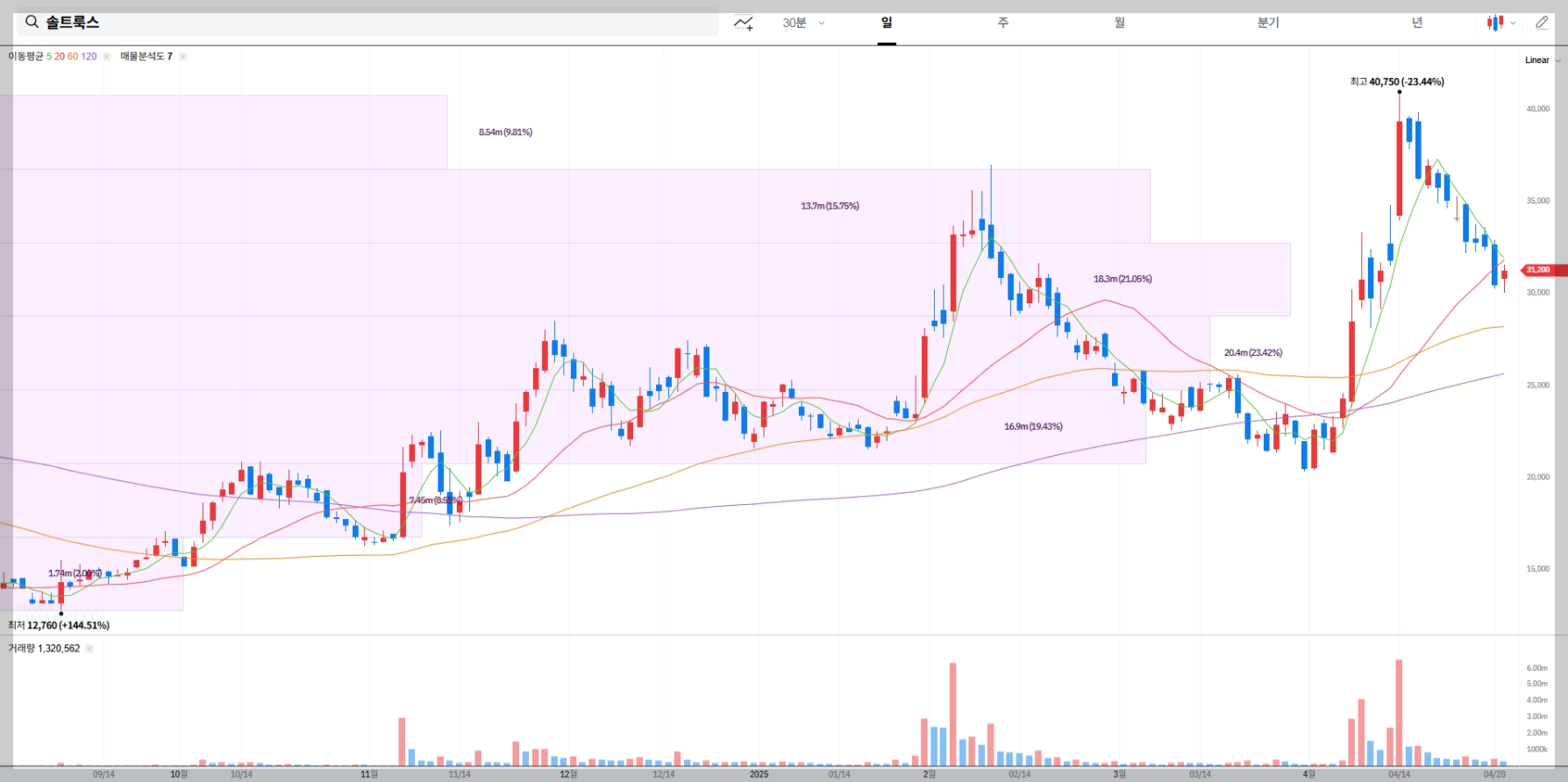The width and height of the screenshot is (1568, 782).
Task: Click the 거래량 1,320,562 label
Action: (x=44, y=649)
